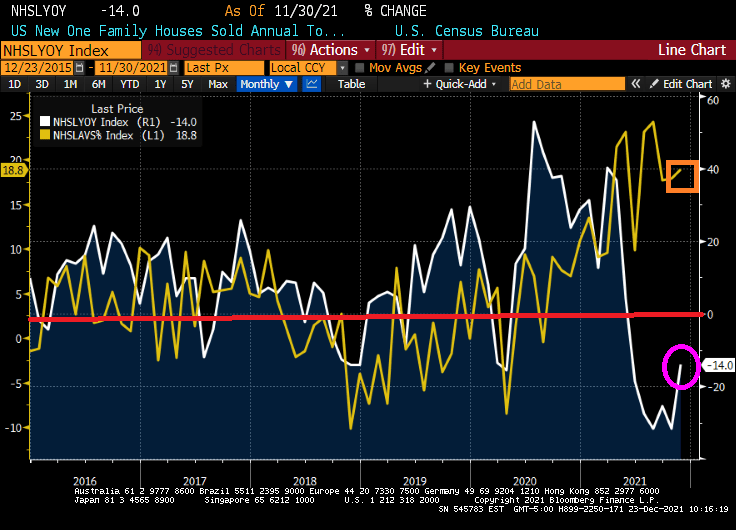
Task: Click the start date calendar icon
Action: pyautogui.click(x=79, y=68)
